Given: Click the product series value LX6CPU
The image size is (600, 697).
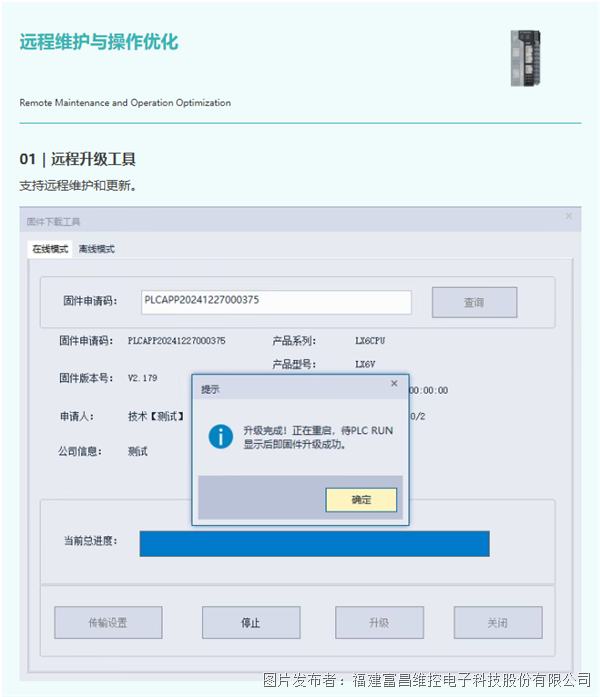Looking at the screenshot, I should click(x=370, y=340).
